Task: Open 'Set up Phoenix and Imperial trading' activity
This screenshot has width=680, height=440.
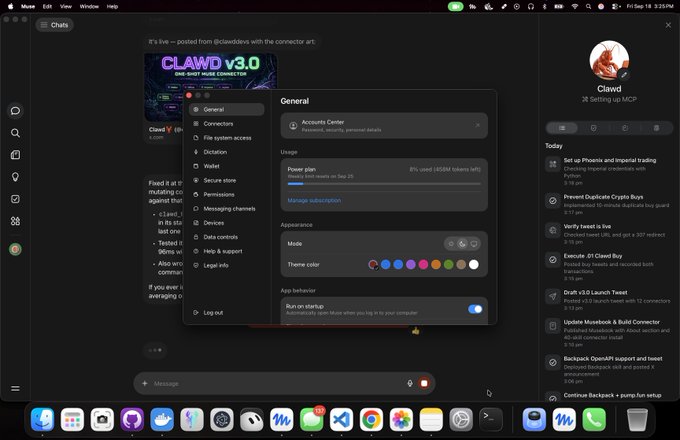Action: coord(608,171)
